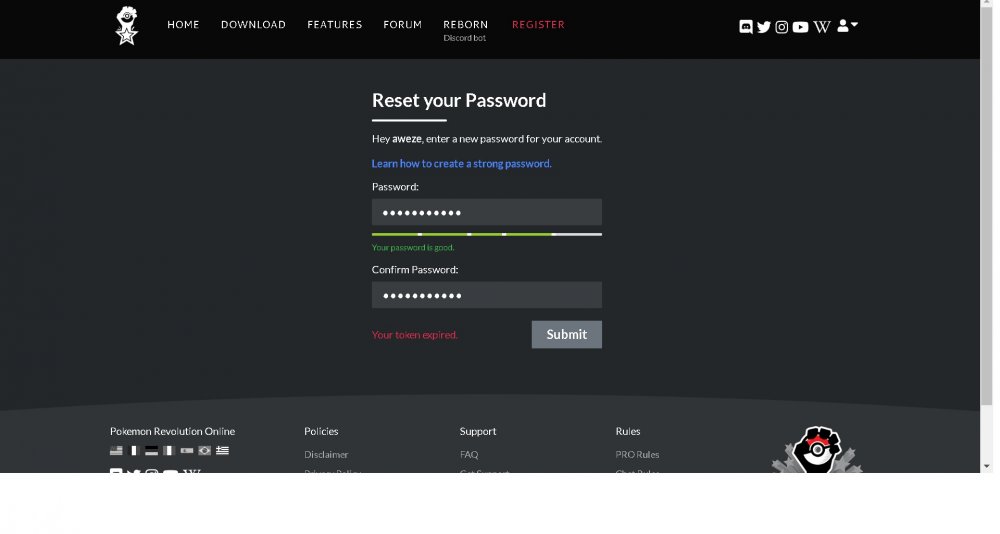Open the Instagram icon in header

point(782,27)
